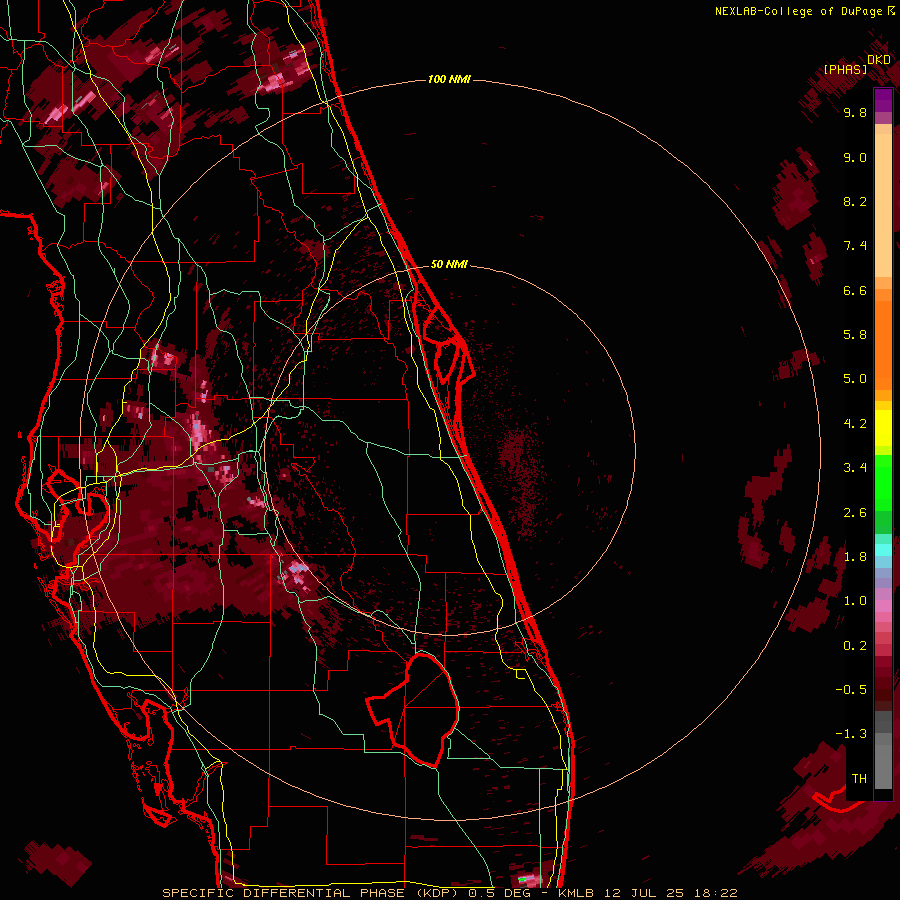Click the 3.4 value on the legend

pyautogui.click(x=855, y=468)
